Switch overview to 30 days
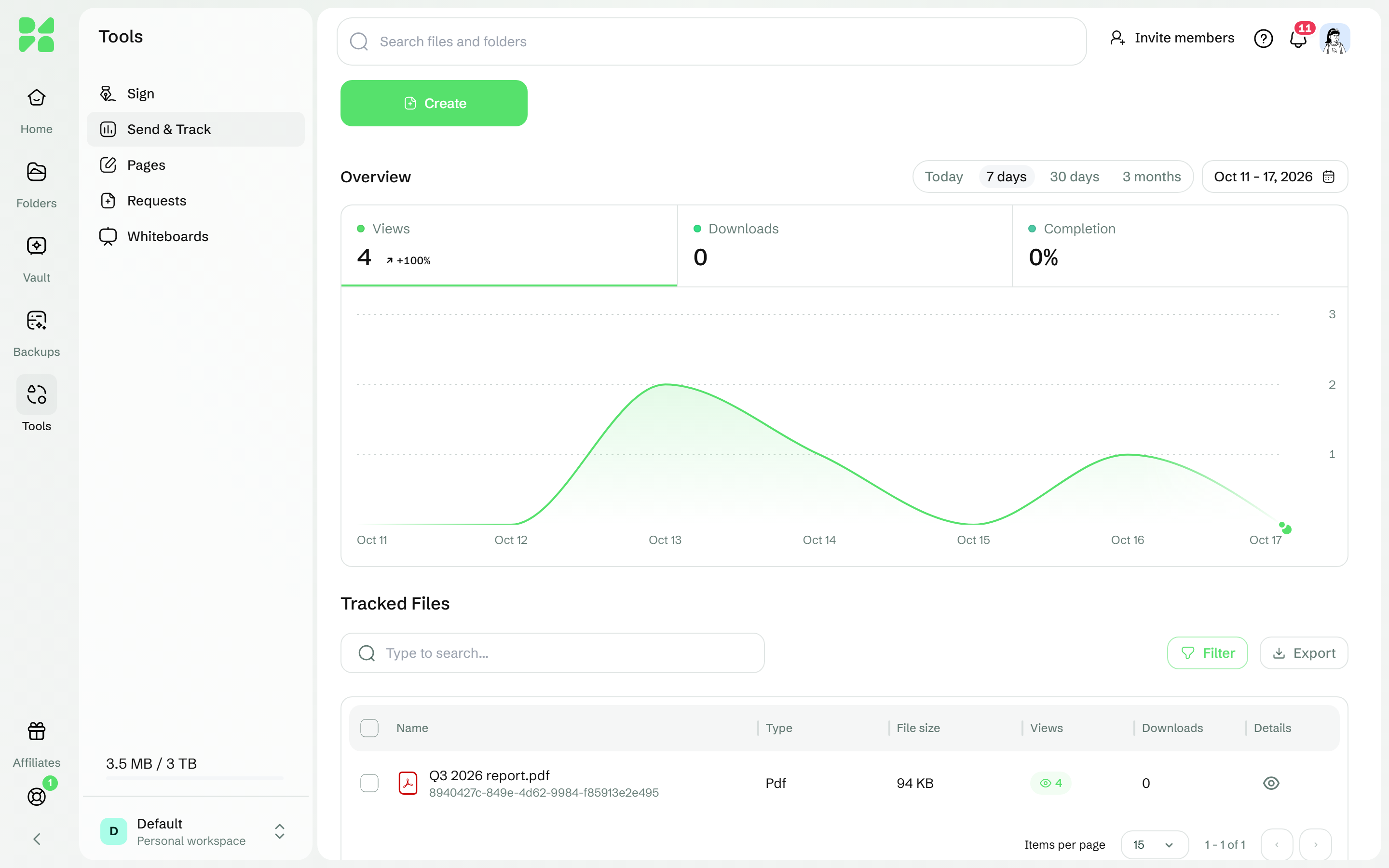 1075,176
